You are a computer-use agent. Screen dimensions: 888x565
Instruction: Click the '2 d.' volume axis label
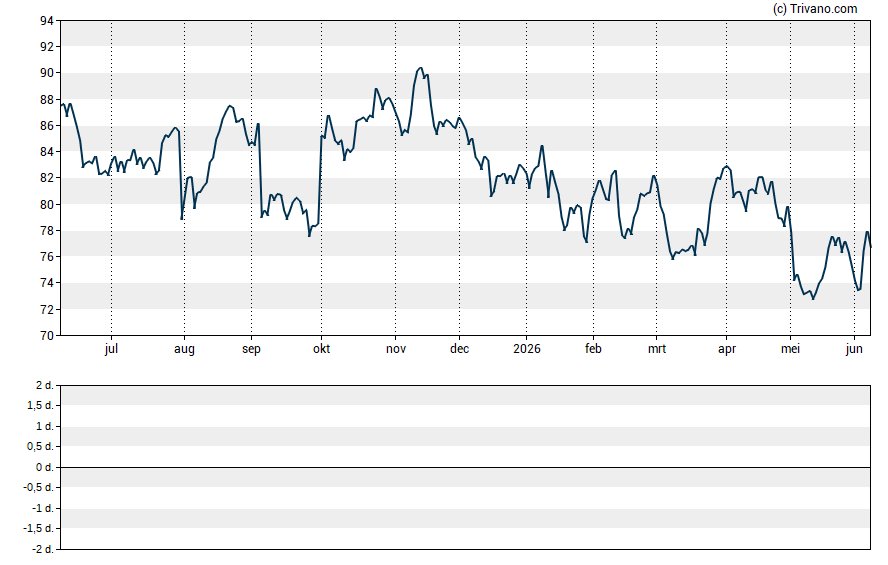[45, 386]
